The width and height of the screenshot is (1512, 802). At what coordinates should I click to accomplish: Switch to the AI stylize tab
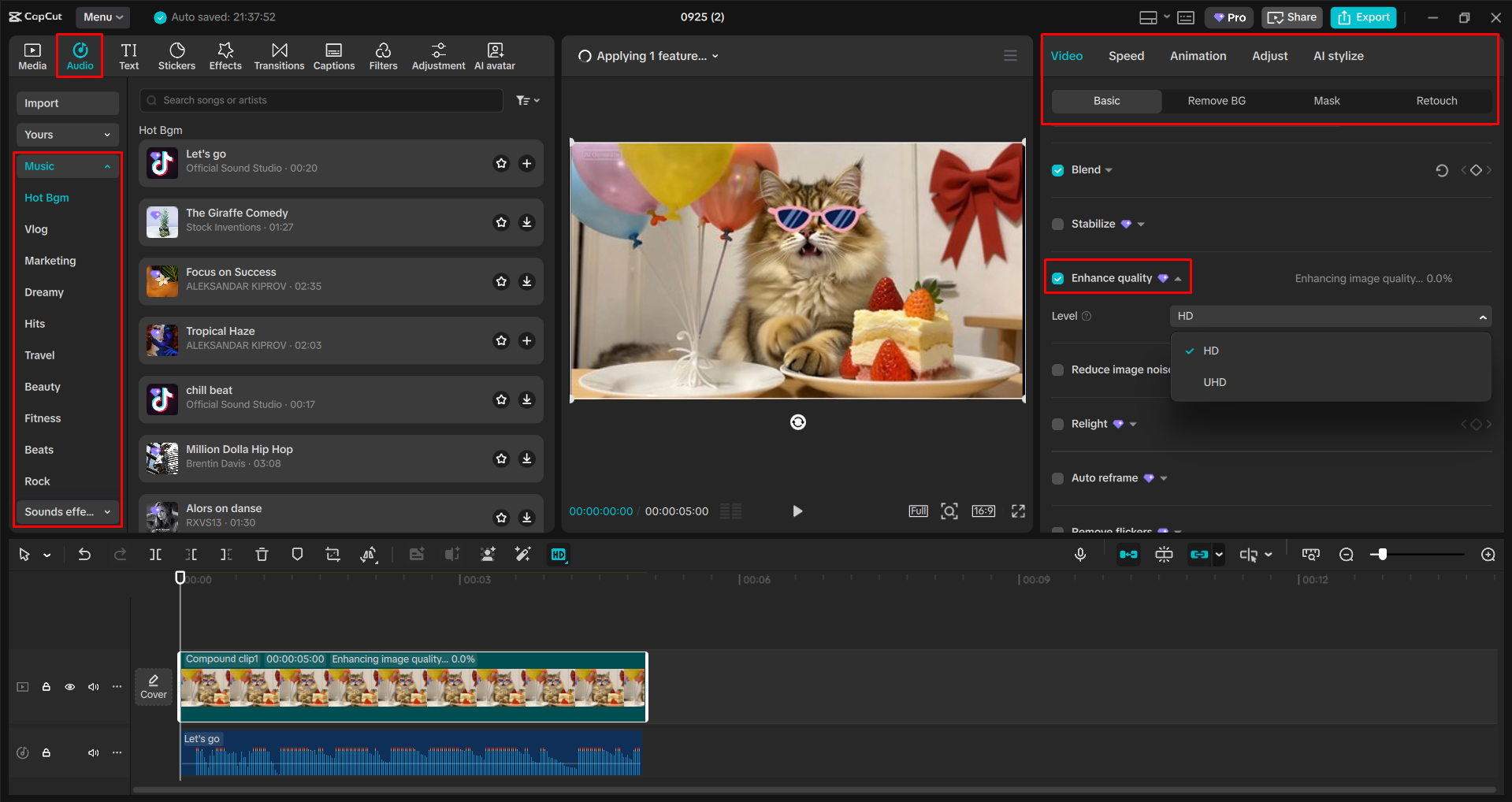coord(1338,55)
